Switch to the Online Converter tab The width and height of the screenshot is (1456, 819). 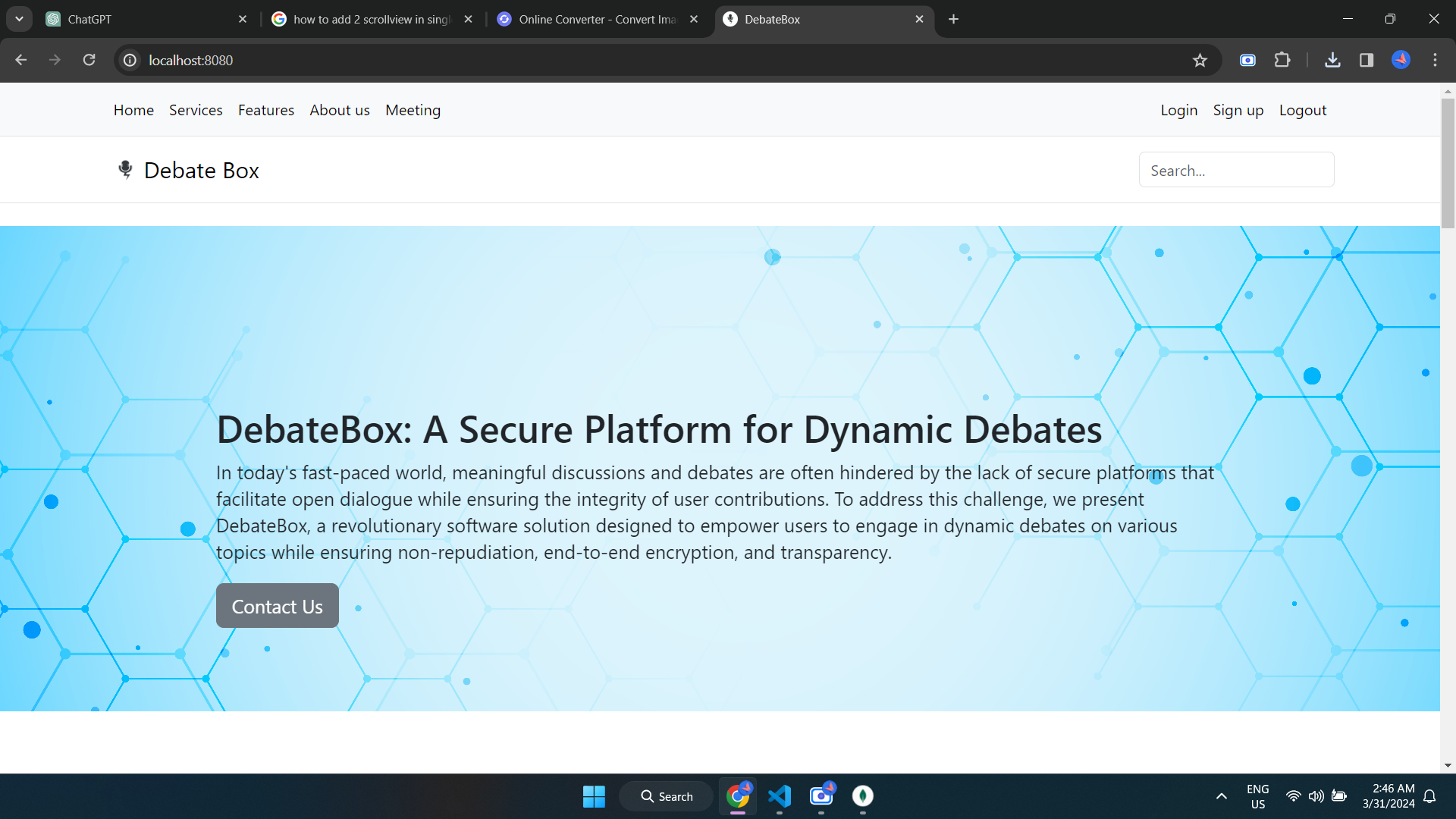point(595,19)
